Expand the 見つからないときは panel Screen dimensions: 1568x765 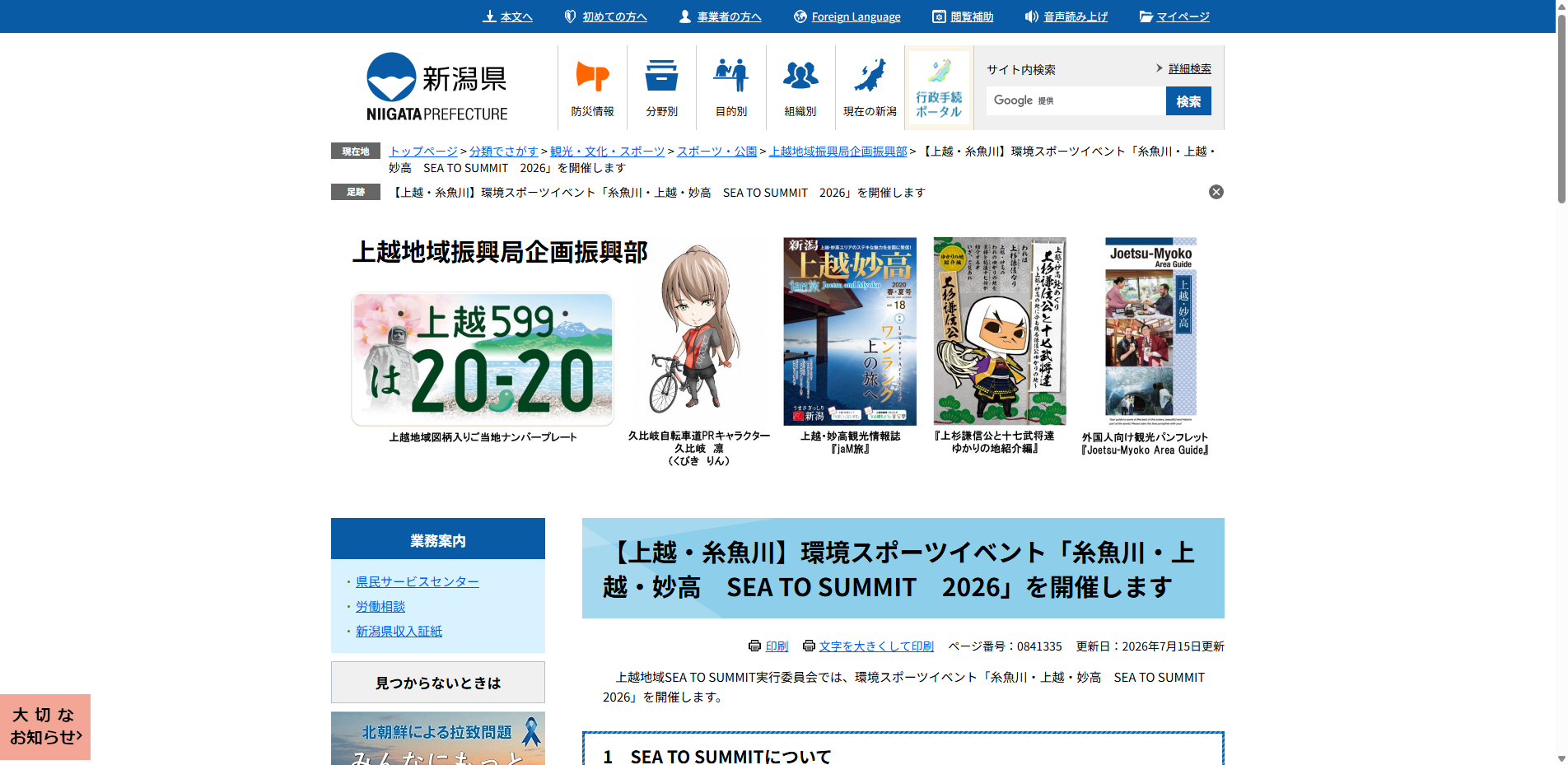[438, 683]
